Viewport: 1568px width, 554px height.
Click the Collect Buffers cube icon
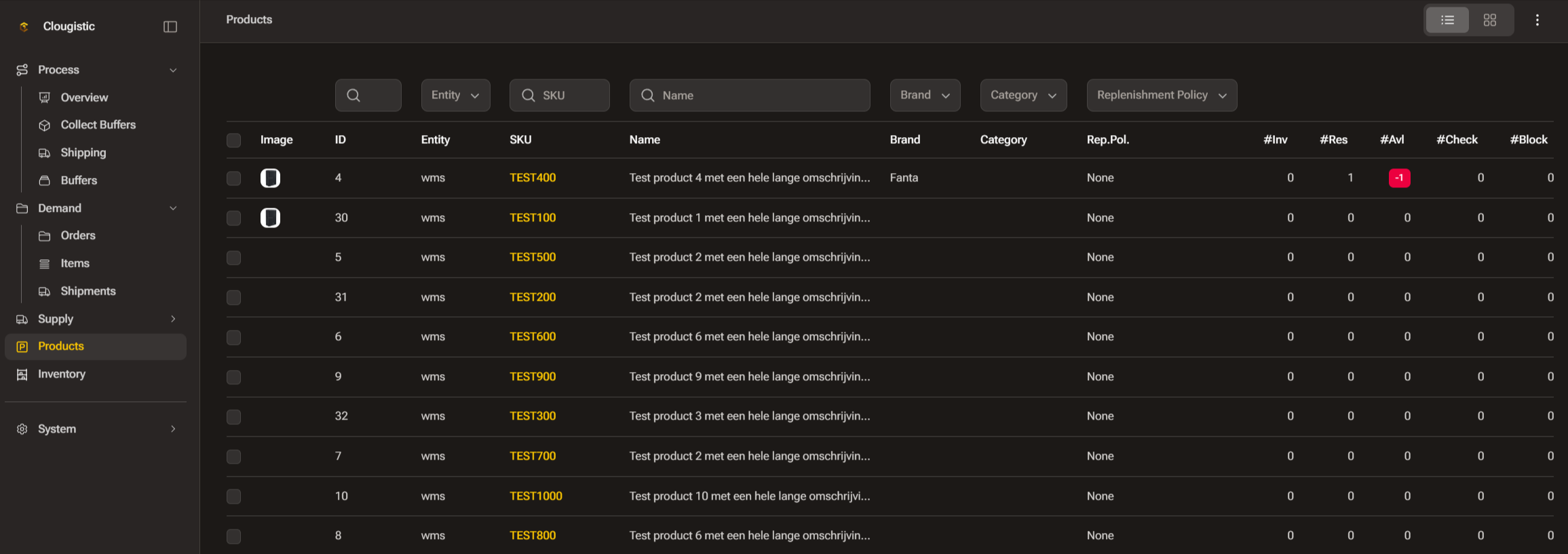click(45, 125)
